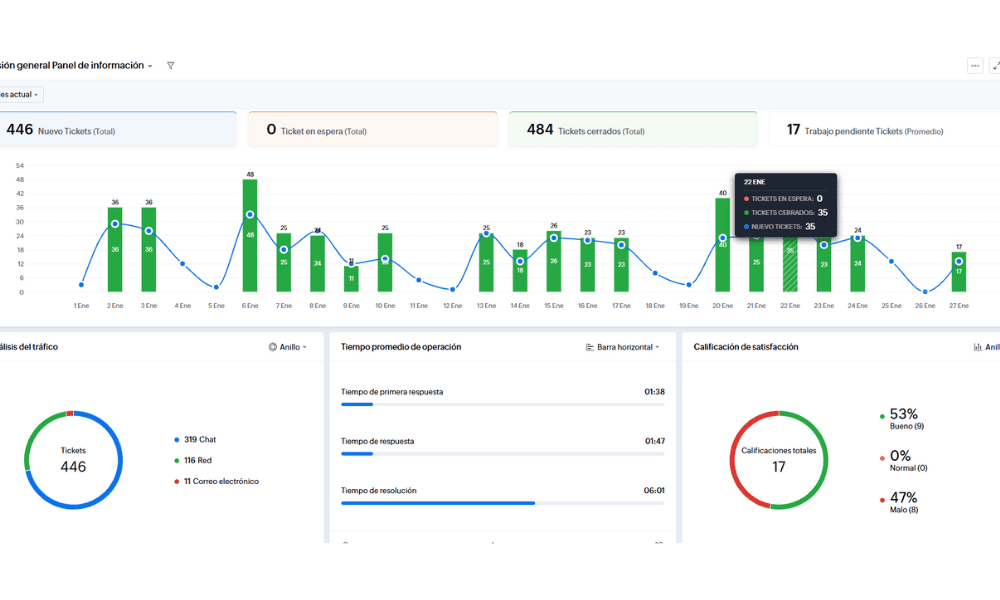Click the 20 Ene bar with value 40
Image resolution: width=1000 pixels, height=600 pixels.
(x=722, y=245)
